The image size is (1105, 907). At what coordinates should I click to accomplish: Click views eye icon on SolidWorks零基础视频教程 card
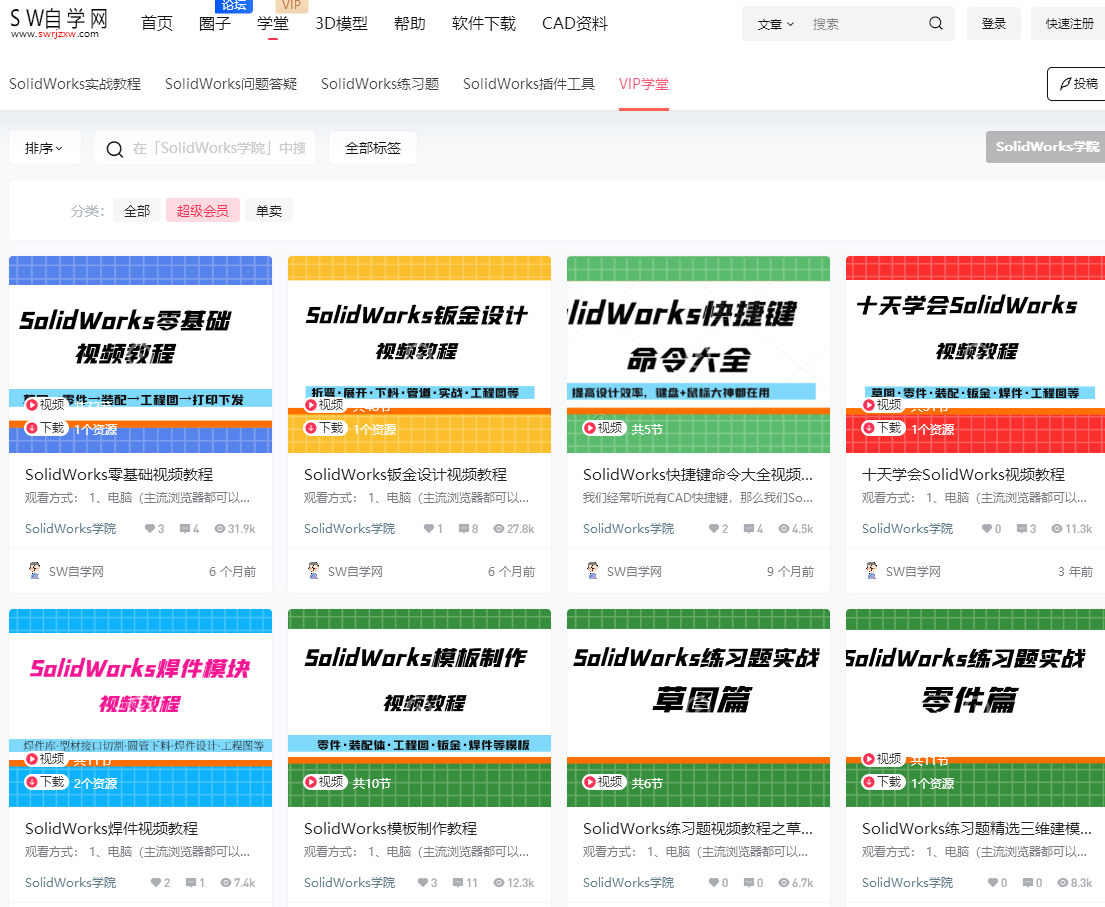pos(220,529)
